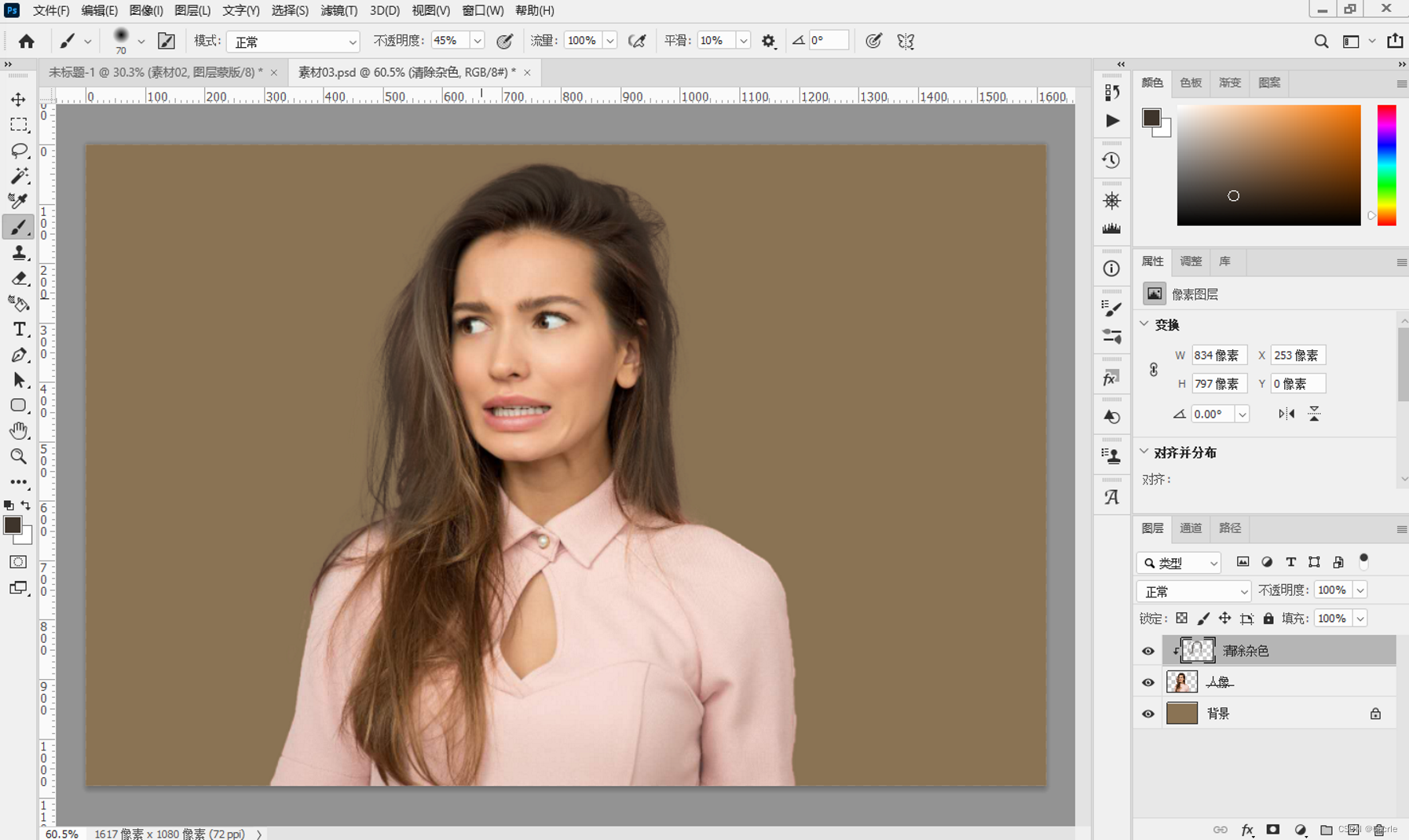Select the Magic Wand tool
1409x840 pixels.
pos(18,176)
